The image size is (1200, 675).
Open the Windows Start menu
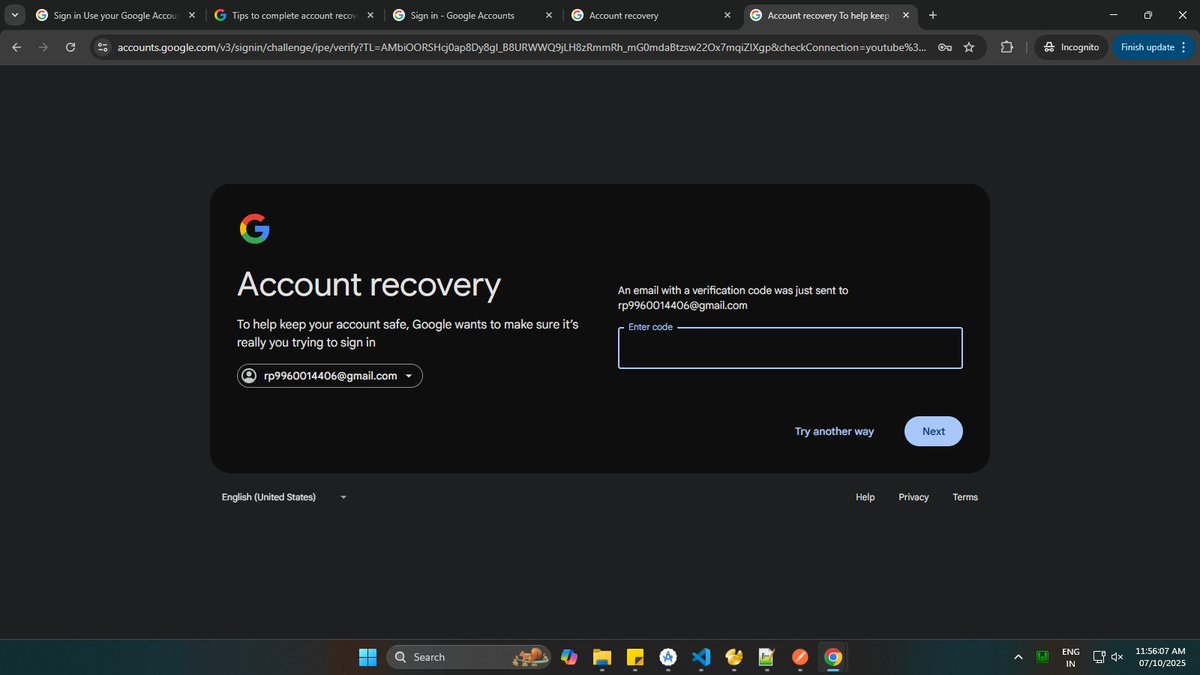(368, 657)
